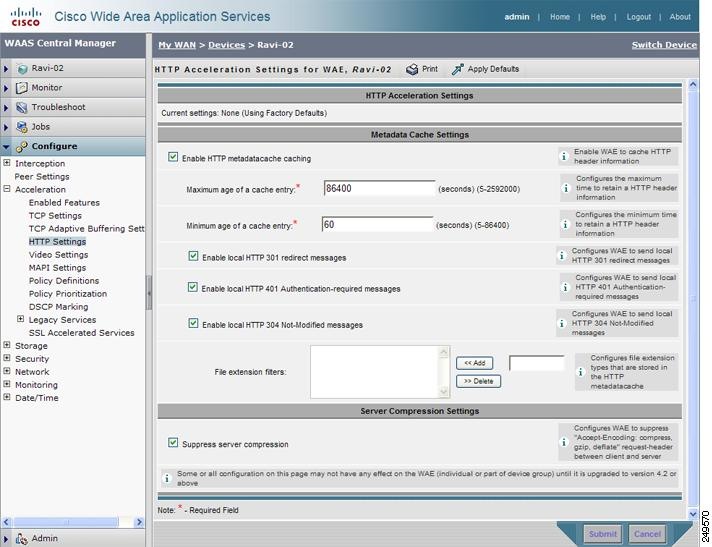Click the Switch Device link
Image resolution: width=712 pixels, height=547 pixels.
click(x=664, y=45)
